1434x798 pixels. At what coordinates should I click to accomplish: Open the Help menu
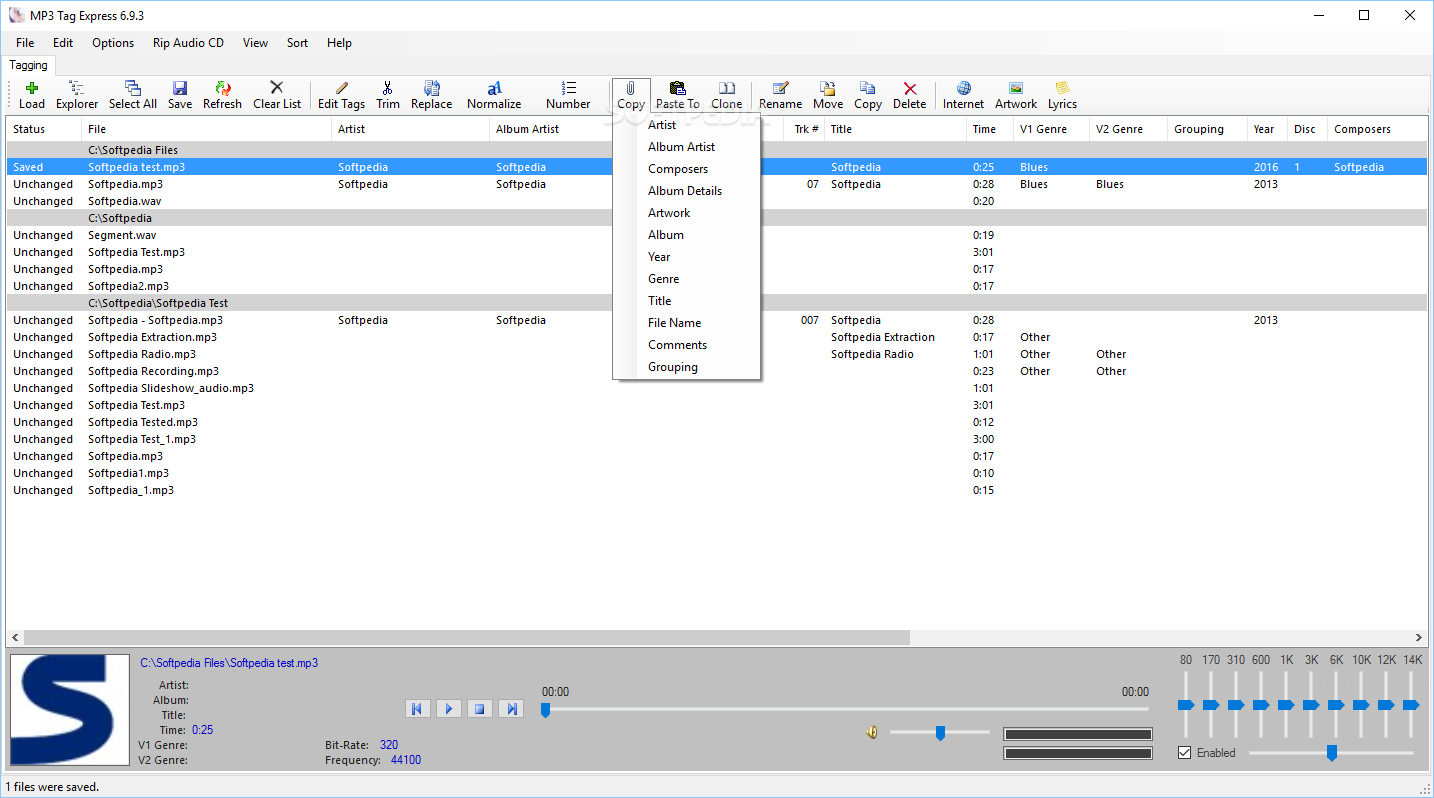(339, 43)
